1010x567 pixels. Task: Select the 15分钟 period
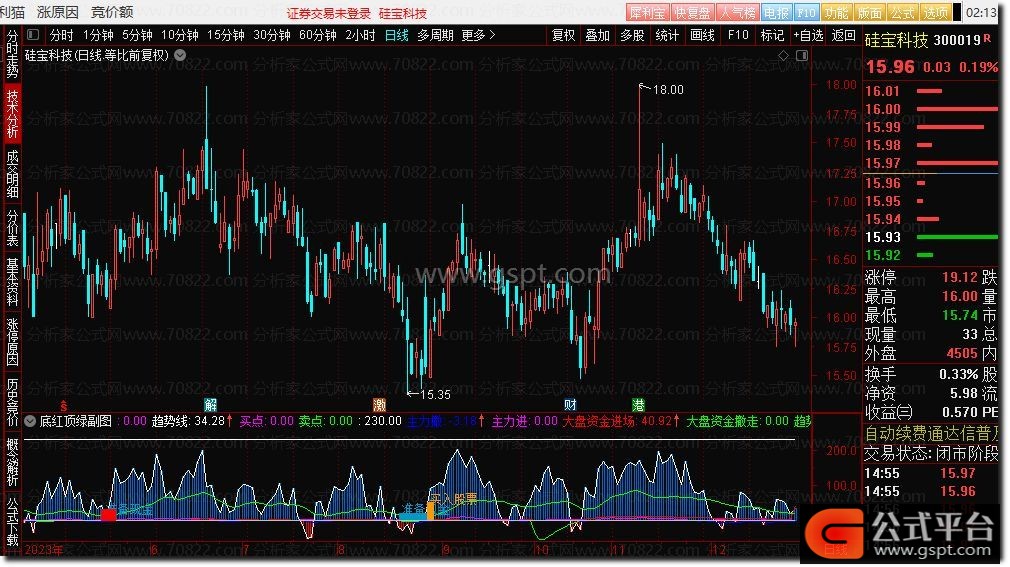pos(225,35)
